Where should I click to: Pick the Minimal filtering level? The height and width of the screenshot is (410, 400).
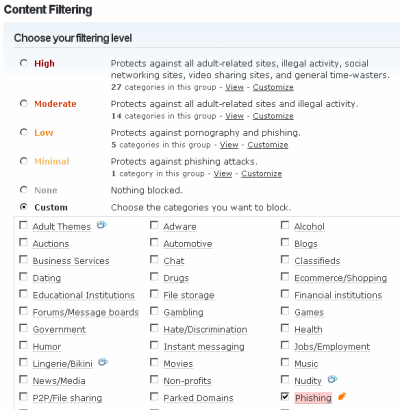(x=24, y=161)
